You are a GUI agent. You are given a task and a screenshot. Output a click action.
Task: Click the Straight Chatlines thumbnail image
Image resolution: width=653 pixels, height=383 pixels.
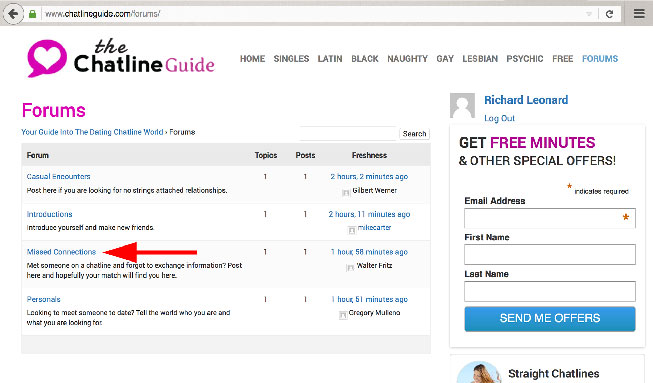(x=479, y=373)
